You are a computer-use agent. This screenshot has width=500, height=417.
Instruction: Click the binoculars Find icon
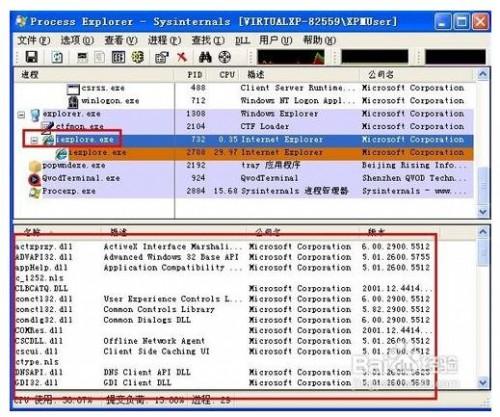205,57
